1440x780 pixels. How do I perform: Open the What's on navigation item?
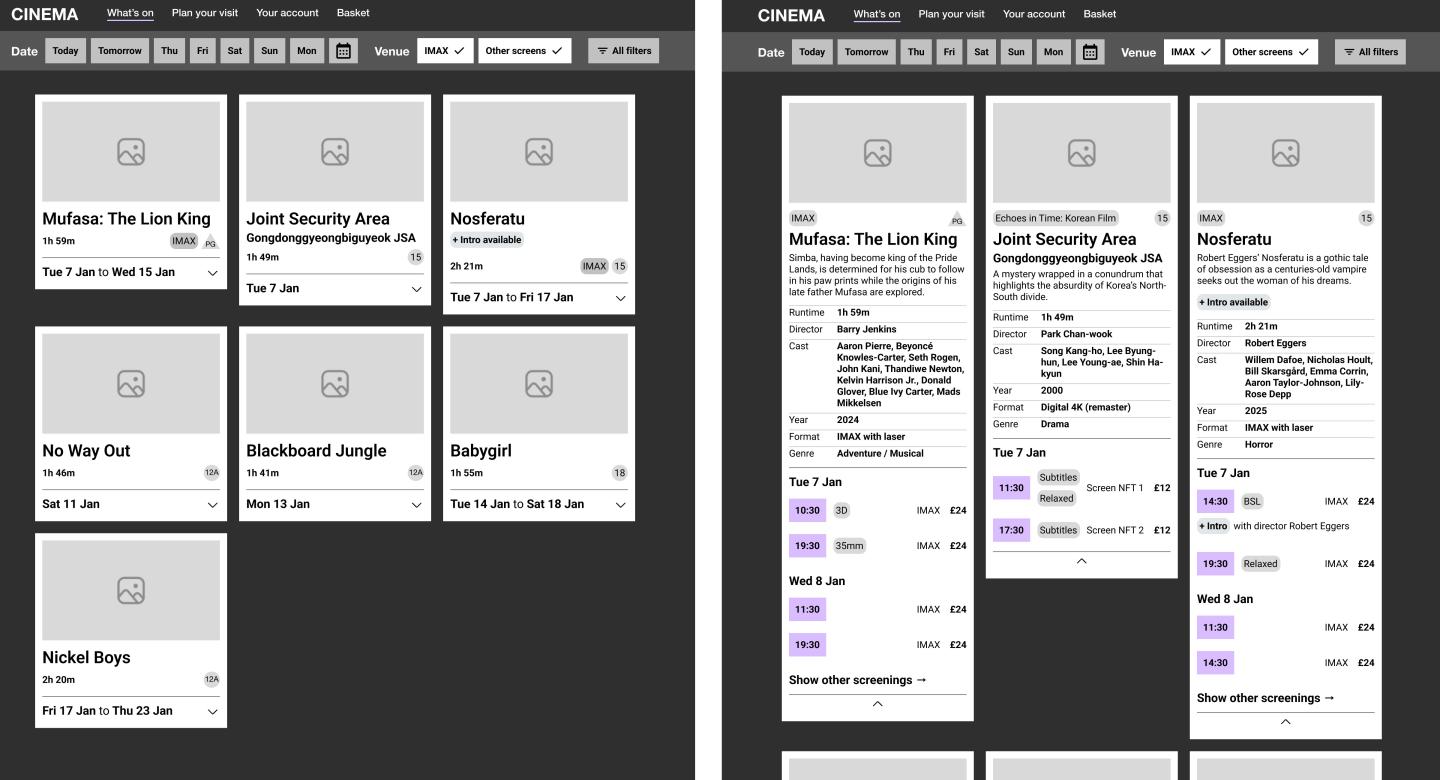pos(130,14)
